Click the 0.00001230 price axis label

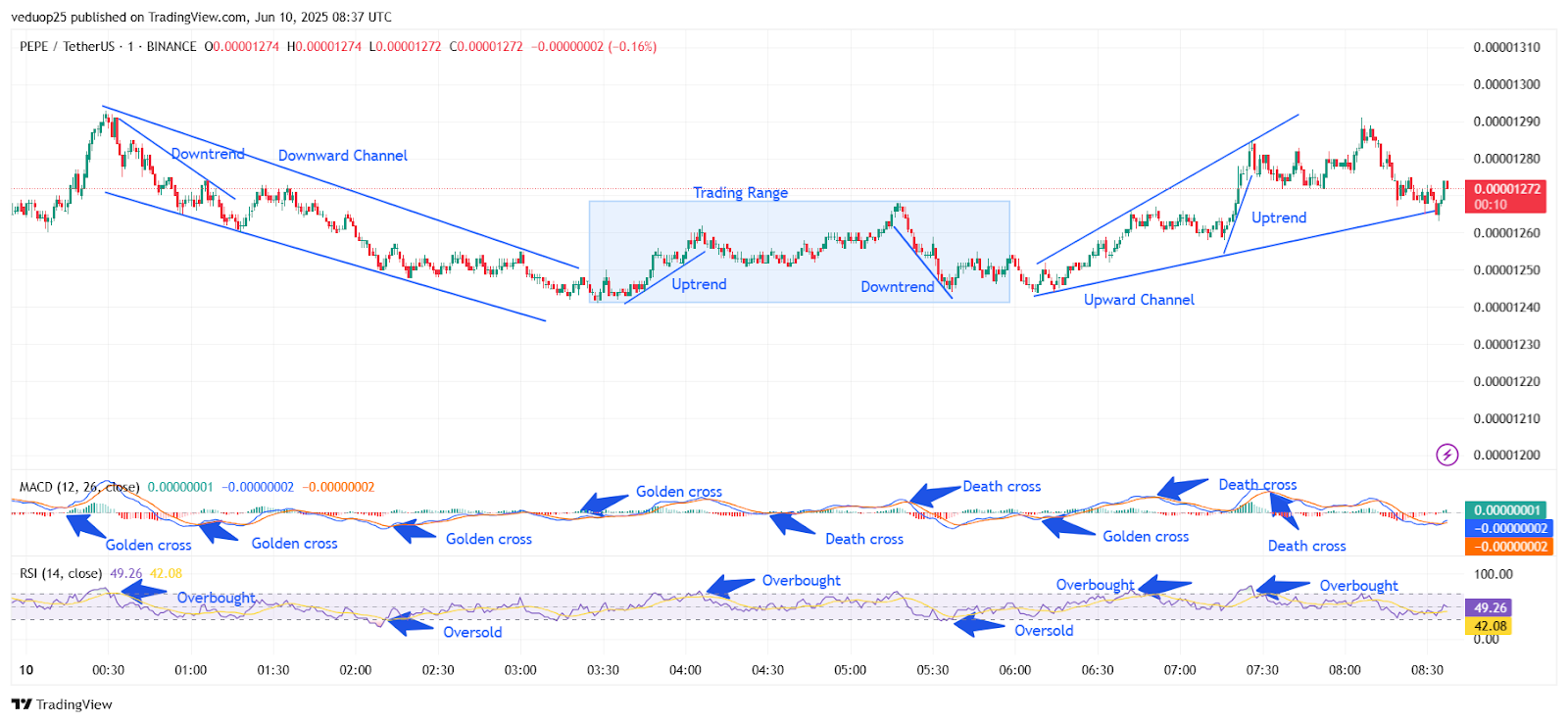(x=1506, y=345)
